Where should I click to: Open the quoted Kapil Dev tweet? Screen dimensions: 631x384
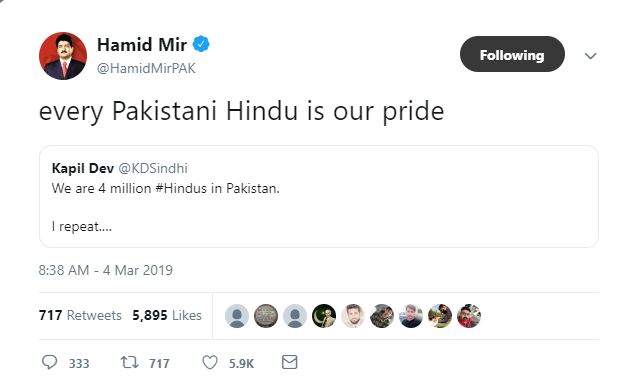coord(319,196)
